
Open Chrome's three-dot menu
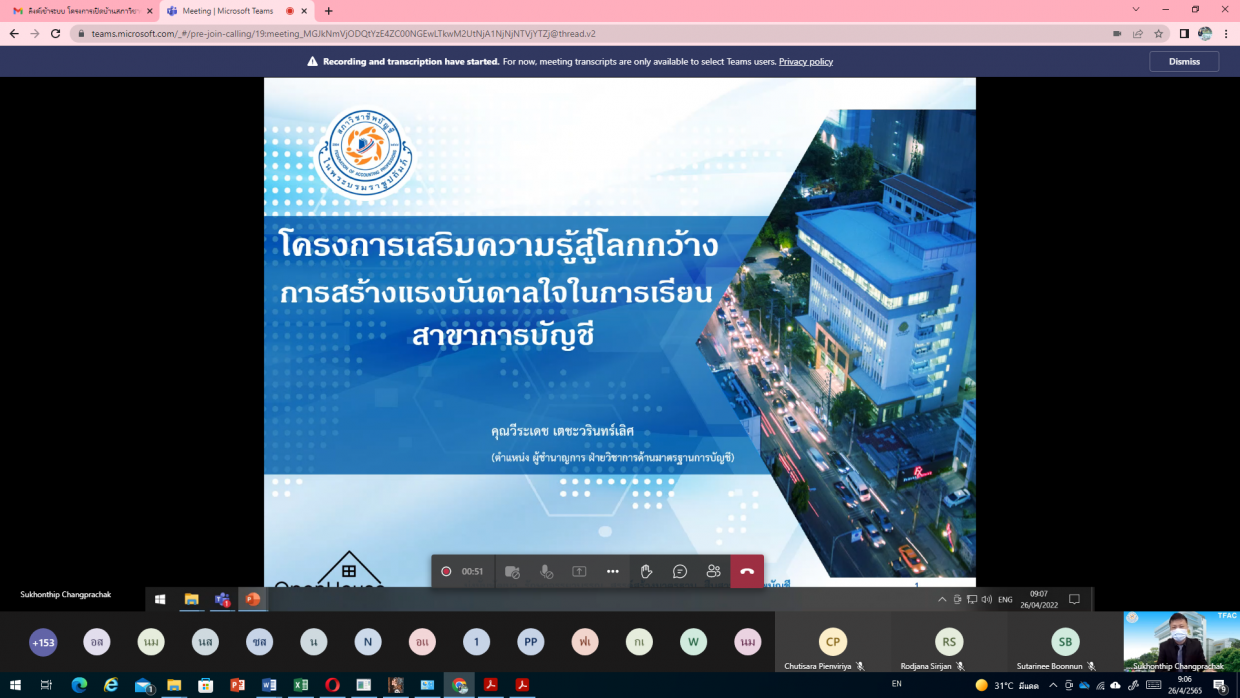1226,33
